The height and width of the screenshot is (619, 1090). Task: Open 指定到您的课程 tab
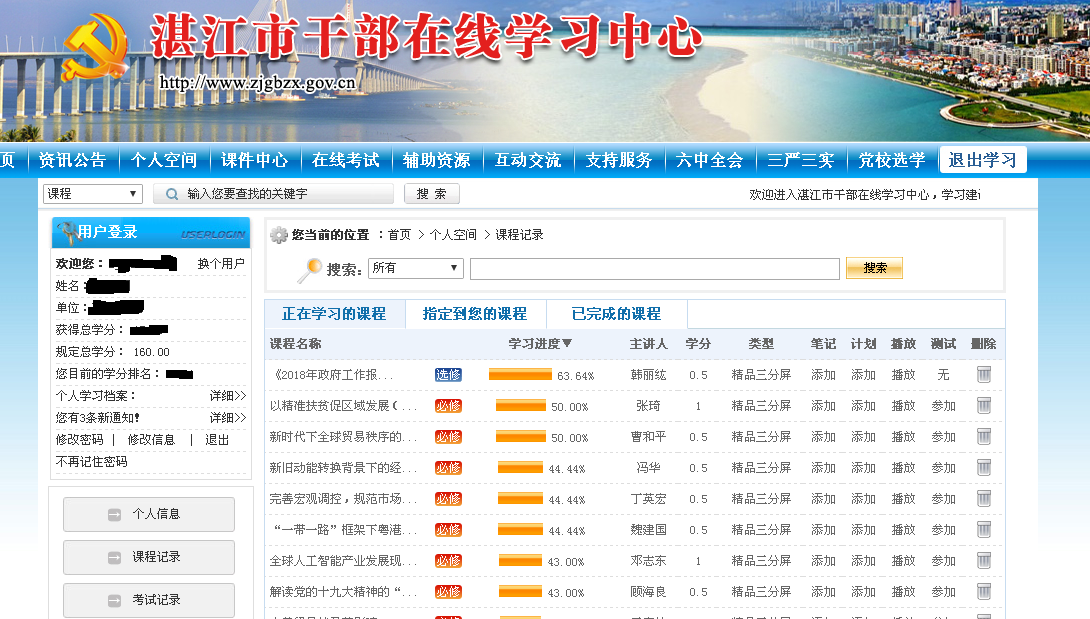[x=475, y=314]
